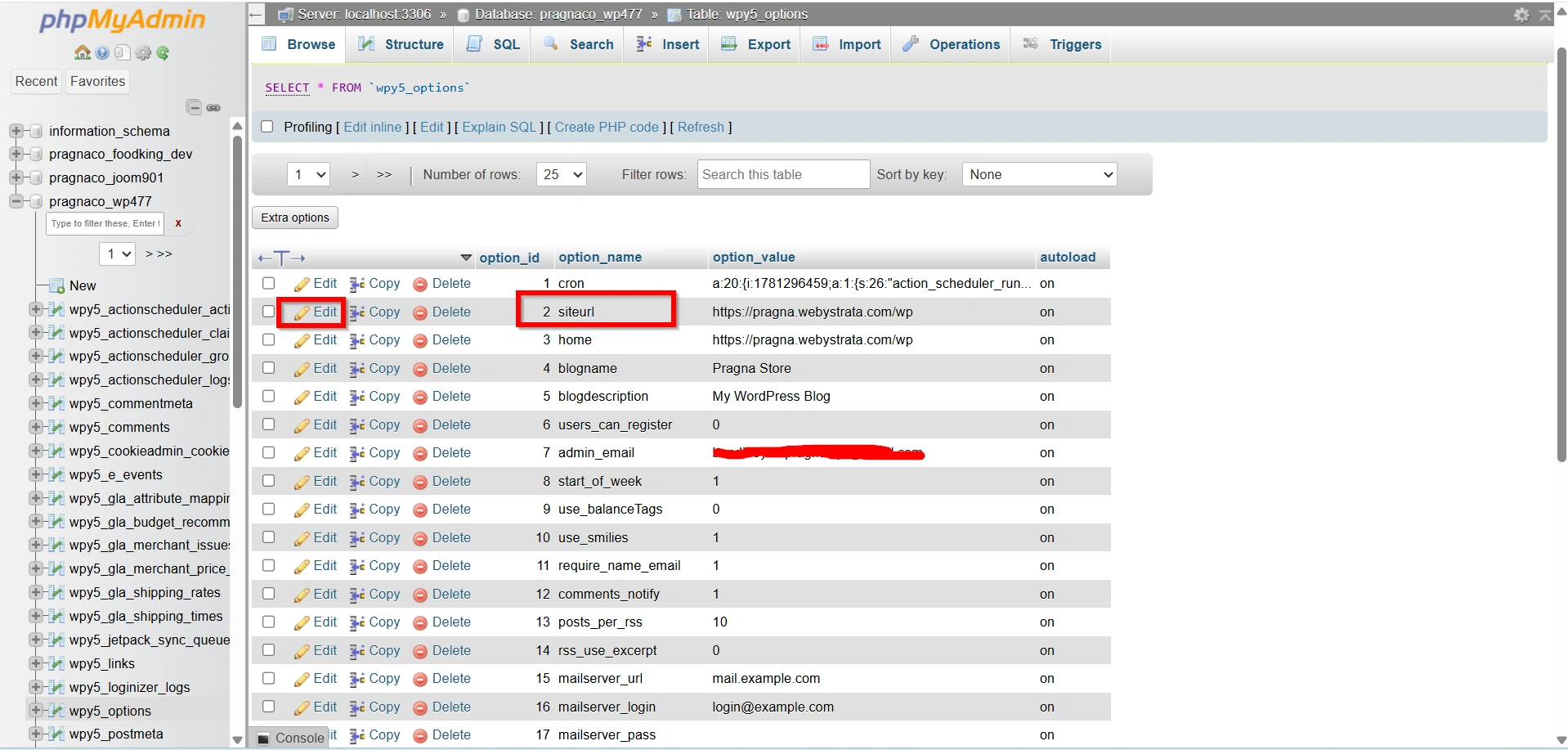The width and height of the screenshot is (1568, 750).
Task: Open phpMyAdmin documentation help icon
Action: (x=102, y=53)
